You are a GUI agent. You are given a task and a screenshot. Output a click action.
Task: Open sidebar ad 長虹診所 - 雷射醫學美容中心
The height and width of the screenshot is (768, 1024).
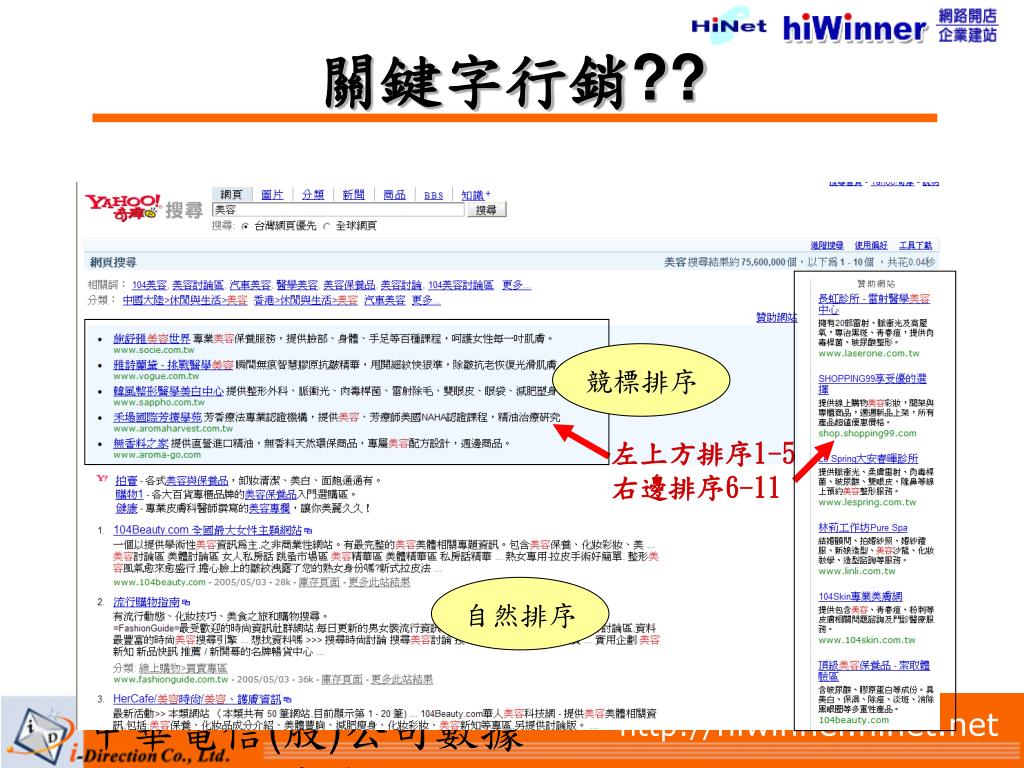[x=874, y=304]
